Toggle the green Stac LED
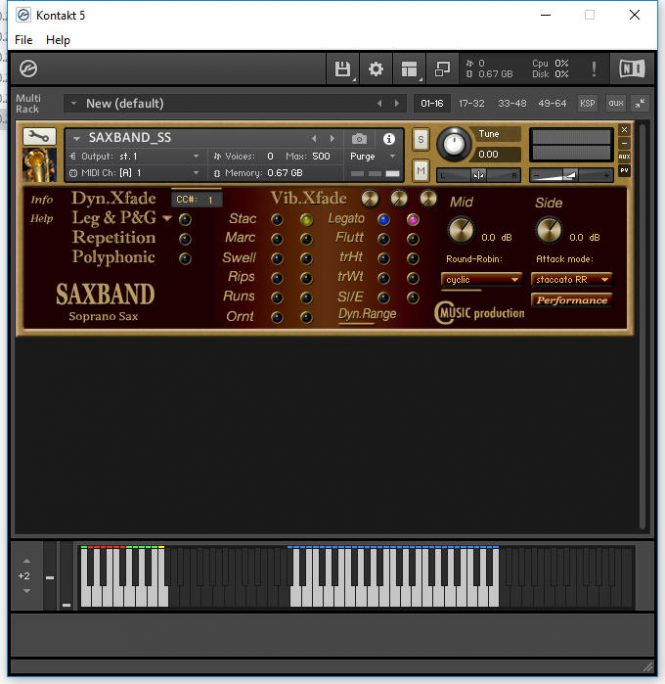 click(x=306, y=219)
